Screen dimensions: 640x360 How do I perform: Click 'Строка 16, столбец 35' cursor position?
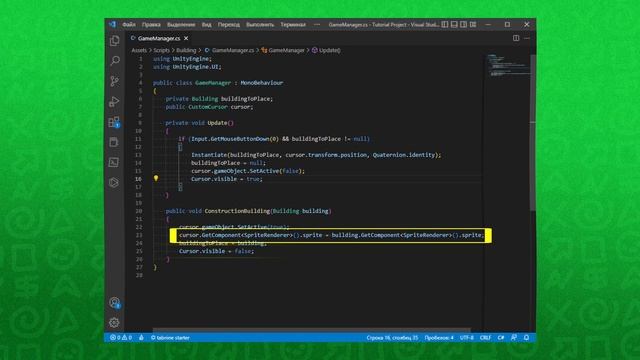[x=392, y=338]
